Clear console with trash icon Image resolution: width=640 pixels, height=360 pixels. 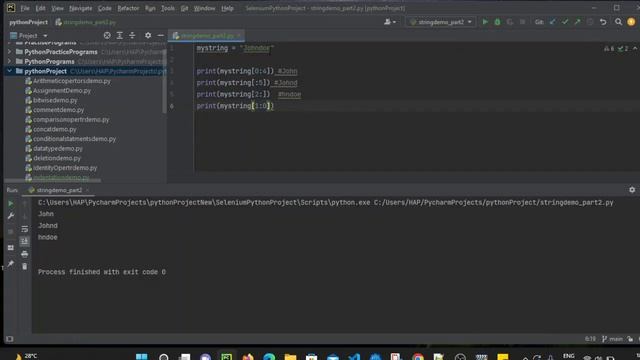pyautogui.click(x=24, y=267)
